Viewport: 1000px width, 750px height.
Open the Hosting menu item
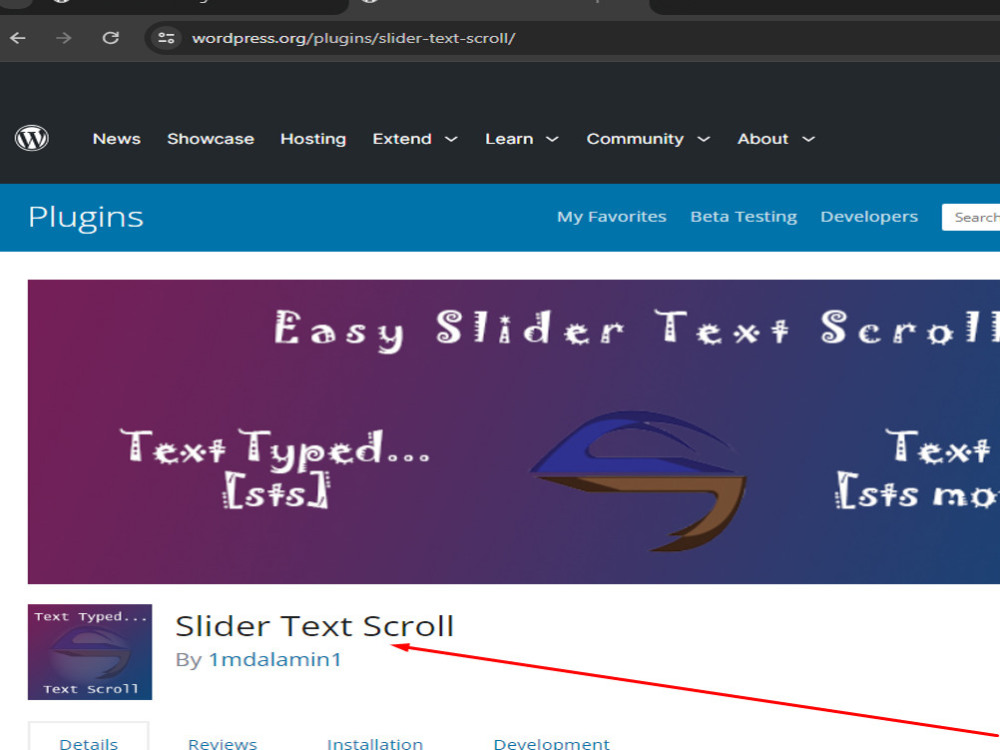(313, 139)
